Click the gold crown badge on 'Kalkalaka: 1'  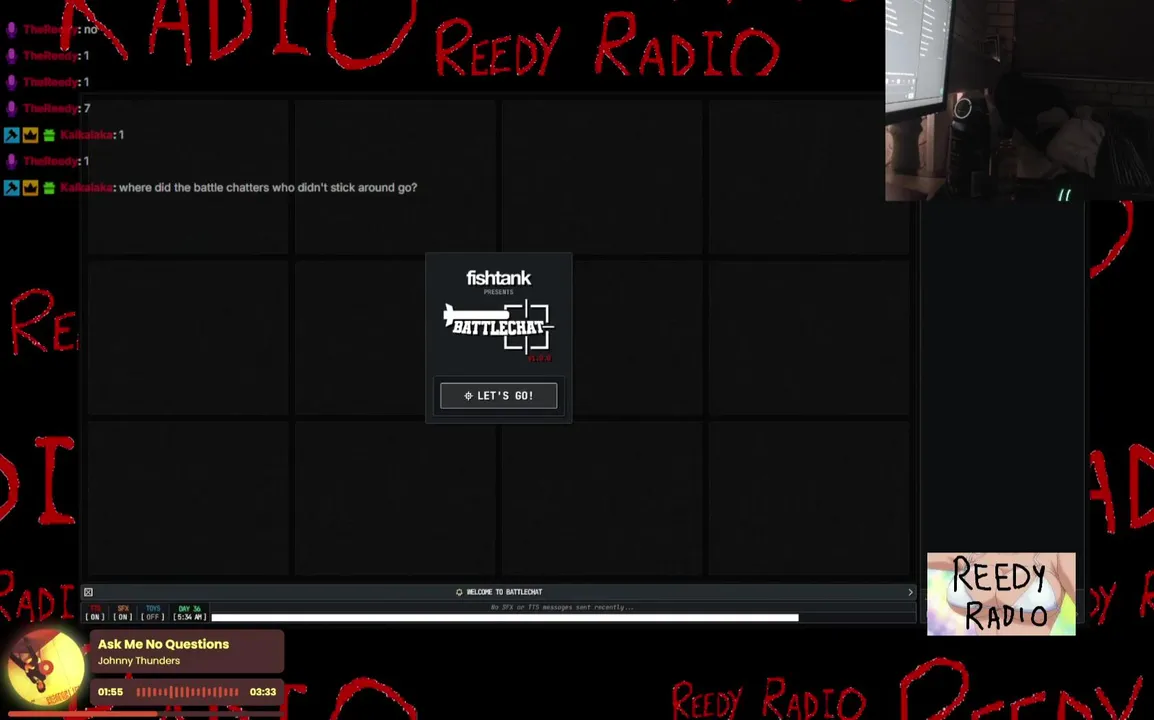pyautogui.click(x=30, y=135)
